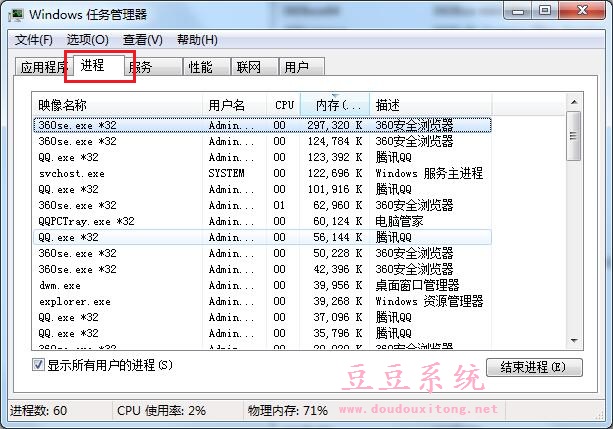The image size is (613, 429).
Task: Click the 桌面窗口管理器 description cell
Action: pos(417,285)
